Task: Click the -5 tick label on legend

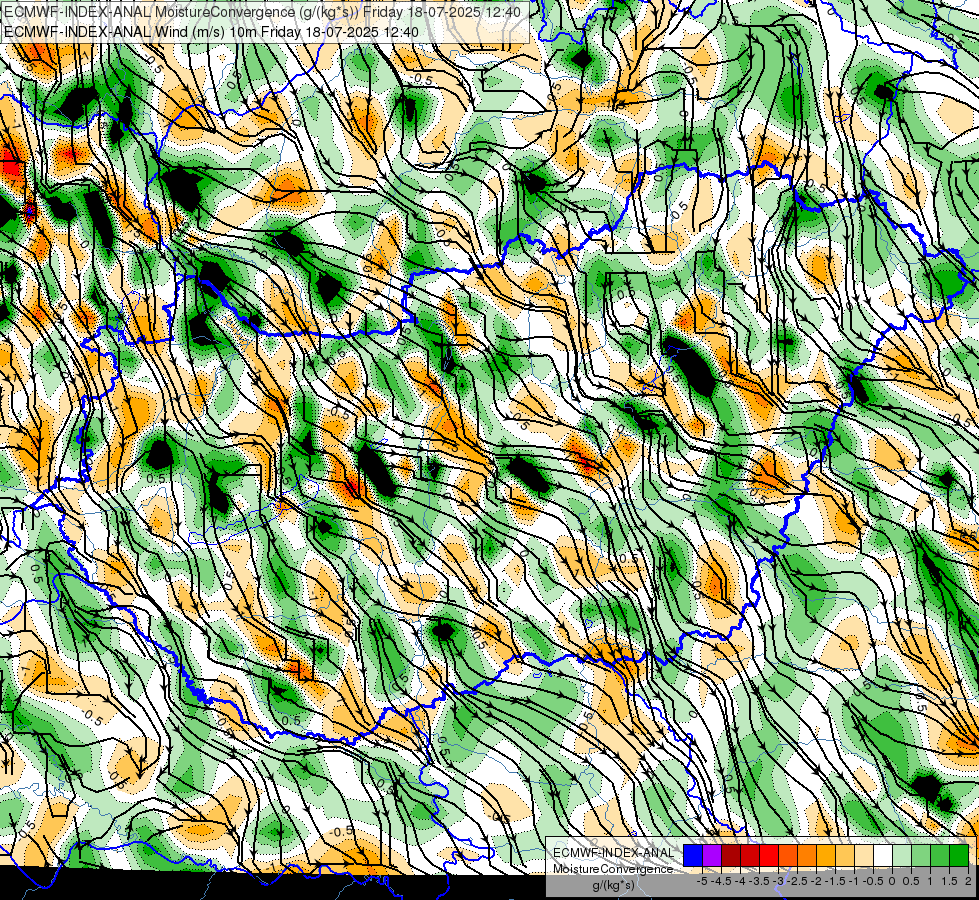Action: [x=702, y=881]
